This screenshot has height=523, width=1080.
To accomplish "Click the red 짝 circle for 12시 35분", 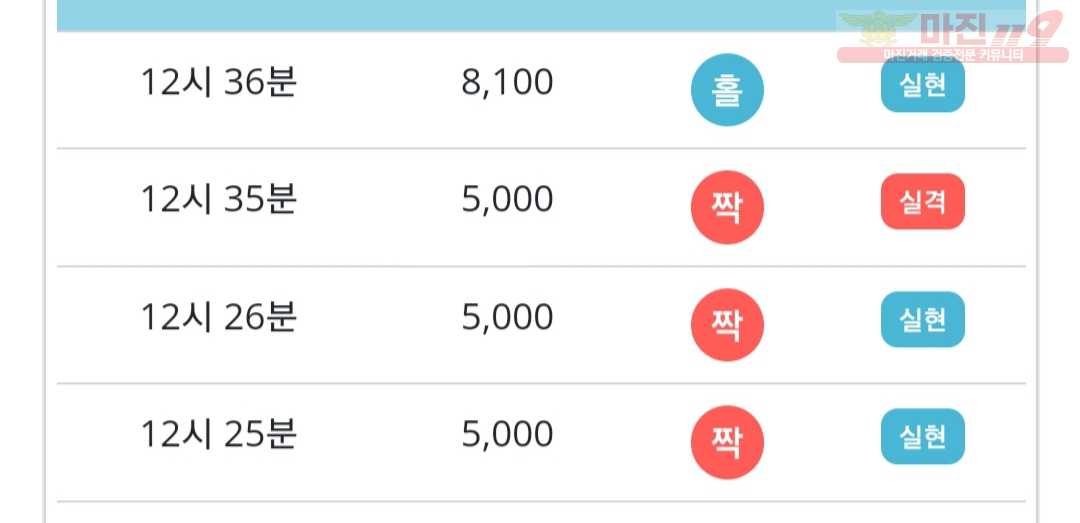I will tap(727, 207).
